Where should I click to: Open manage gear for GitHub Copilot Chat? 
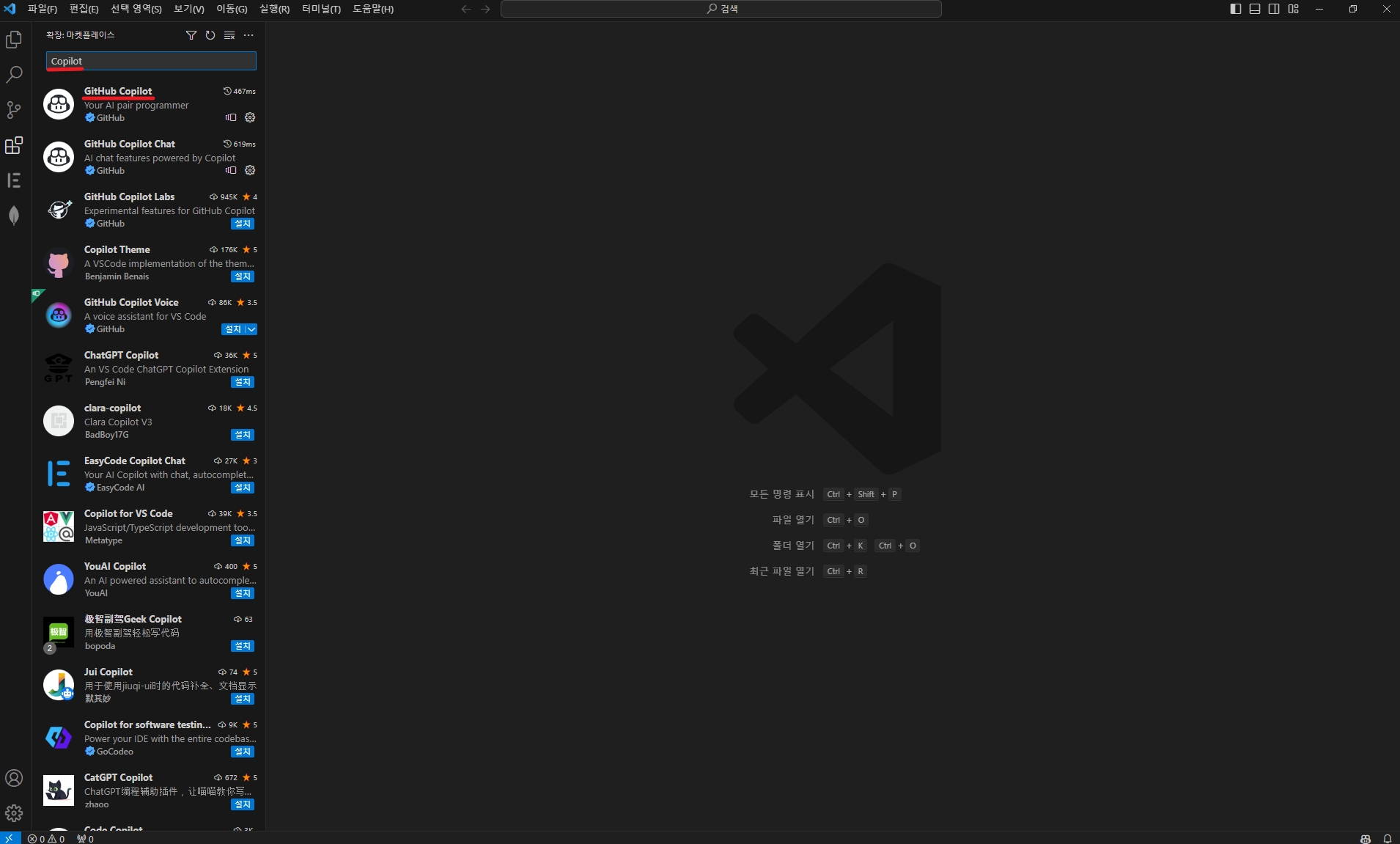[x=250, y=170]
